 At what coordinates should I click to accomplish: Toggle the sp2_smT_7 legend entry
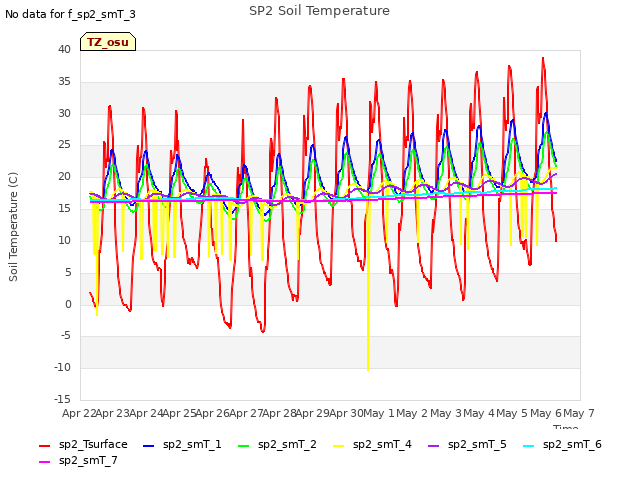[x=78, y=460]
